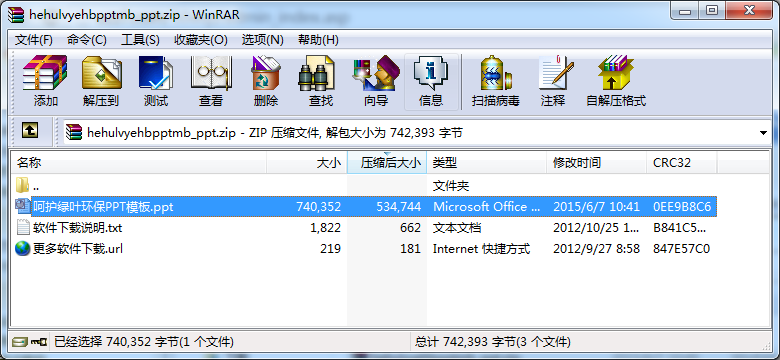
Task: Open the 选项(N) menu
Action: tap(263, 40)
